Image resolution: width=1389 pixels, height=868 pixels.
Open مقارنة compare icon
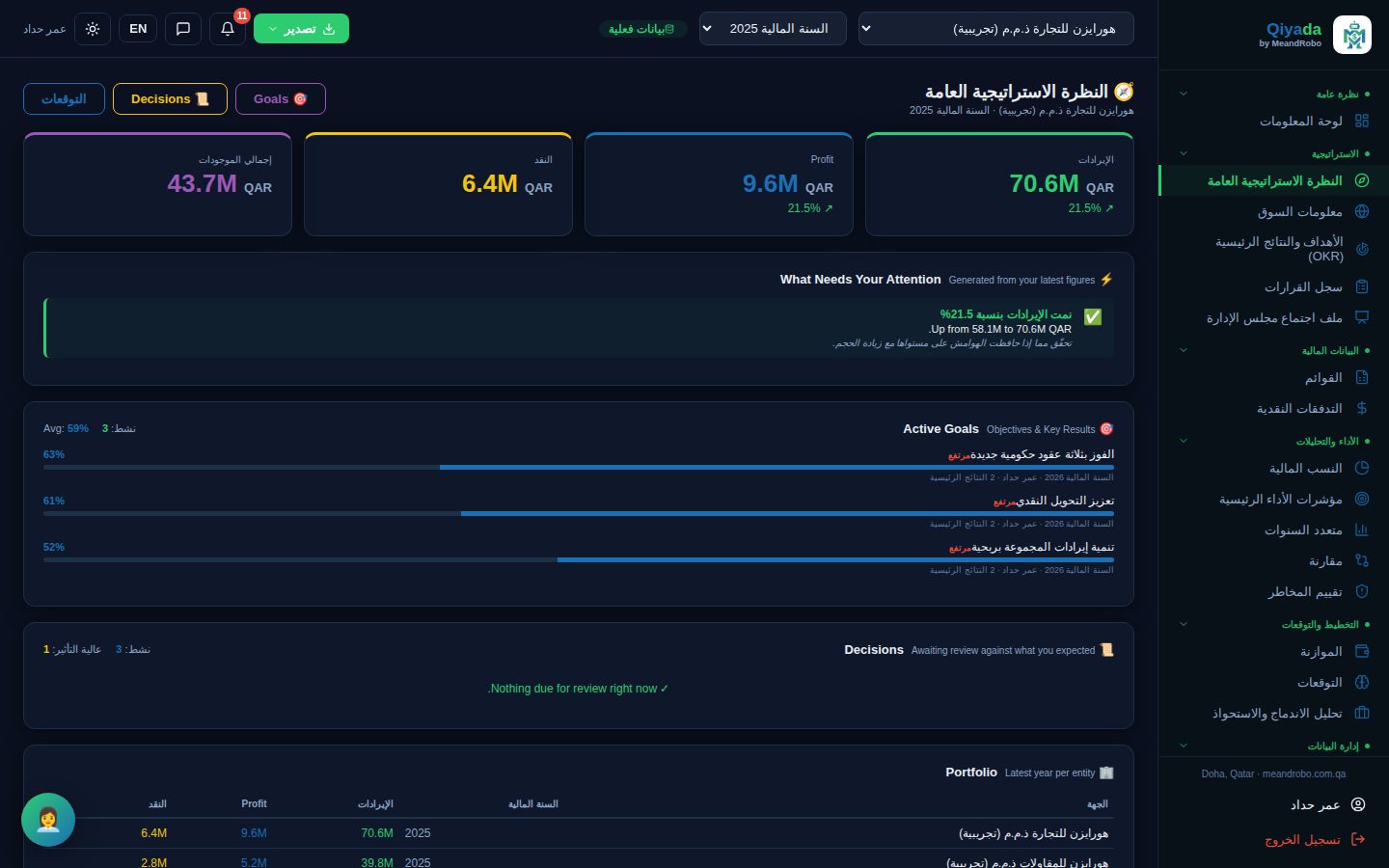coord(1362,560)
